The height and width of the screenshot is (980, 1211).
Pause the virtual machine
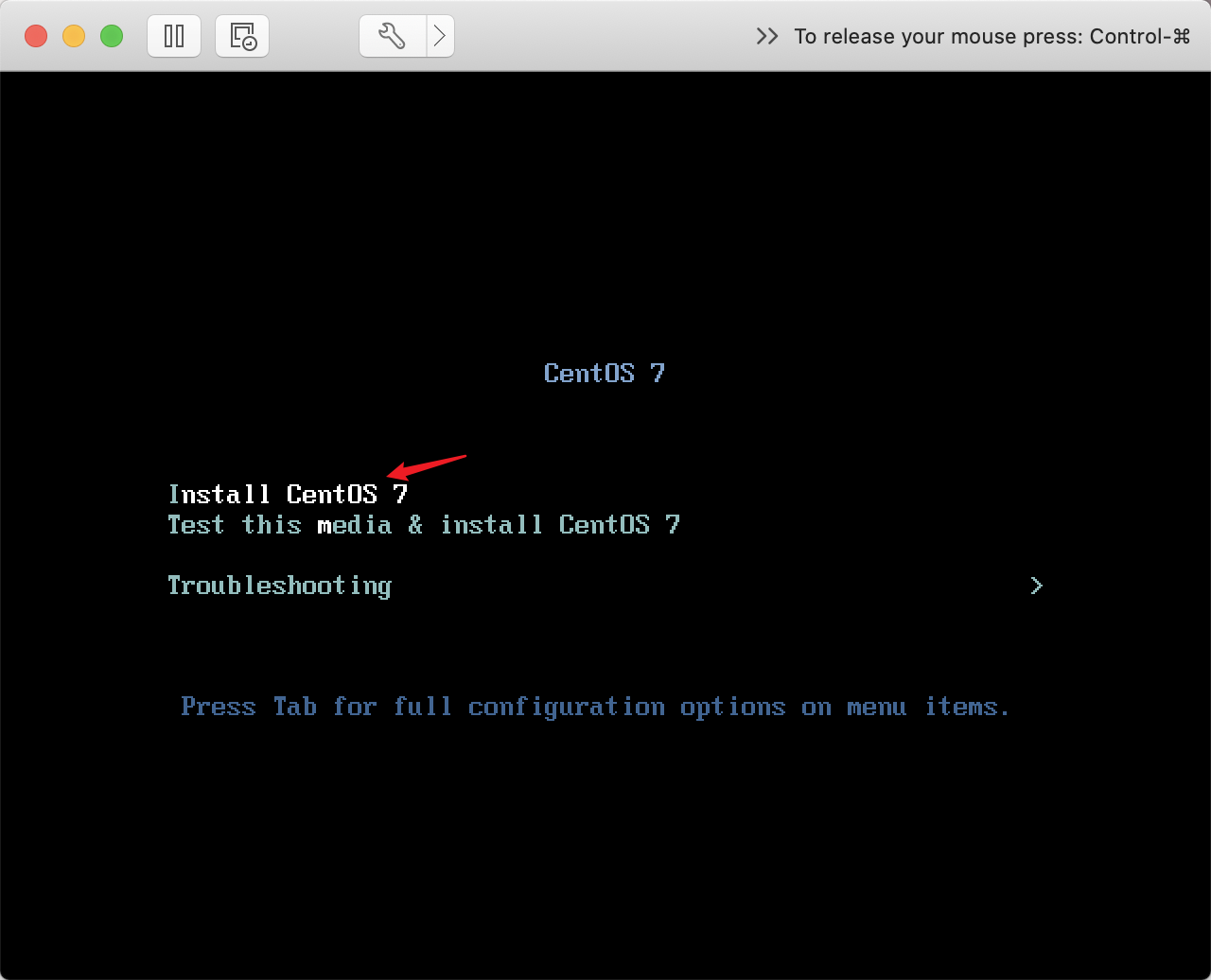click(x=174, y=36)
